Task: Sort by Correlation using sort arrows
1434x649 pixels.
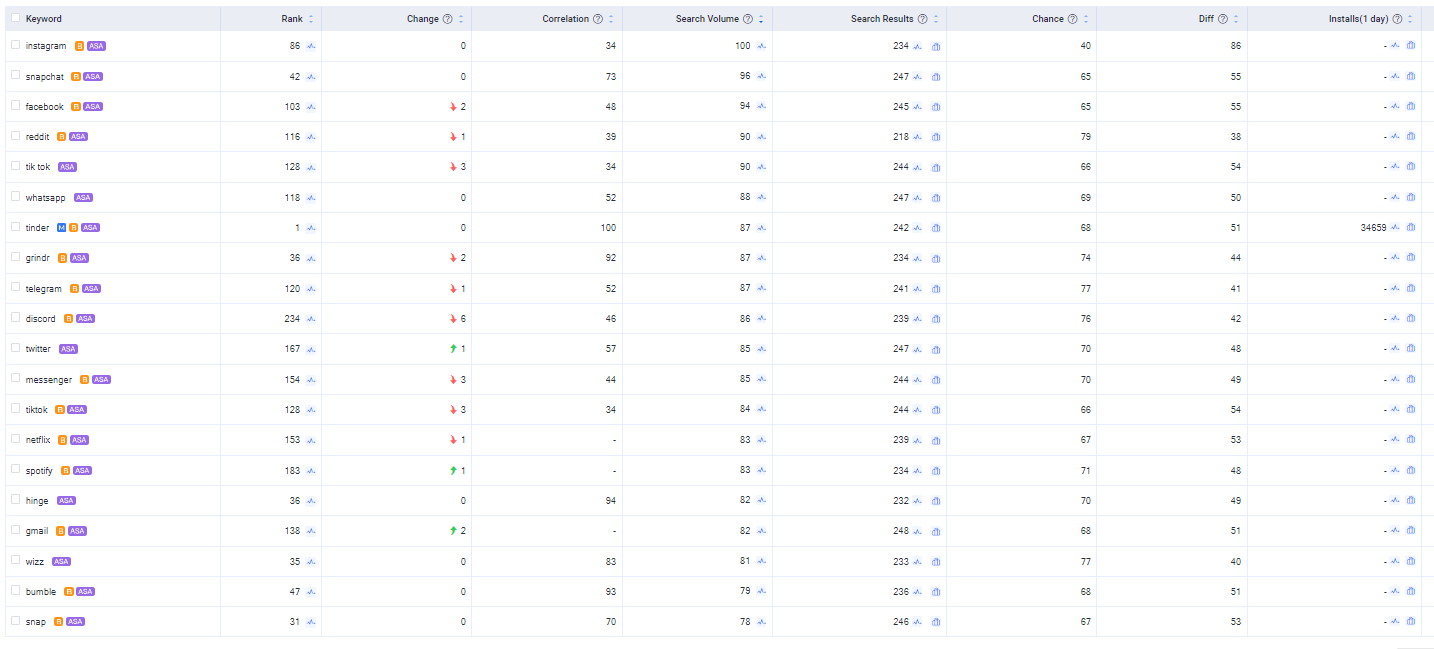Action: (612, 19)
